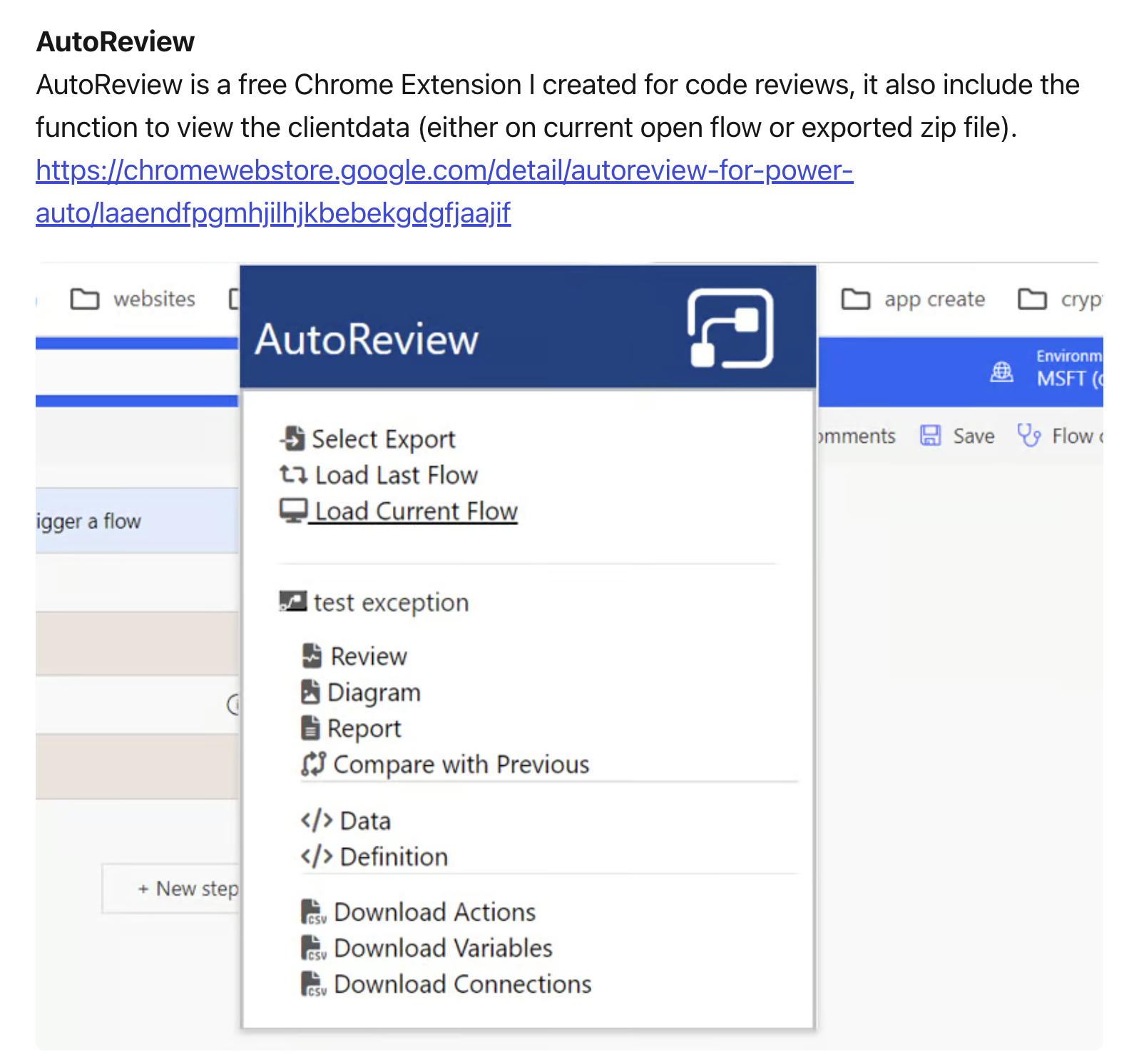Click the monitor icon for Load Current Flow
The image size is (1134, 1064).
click(293, 511)
